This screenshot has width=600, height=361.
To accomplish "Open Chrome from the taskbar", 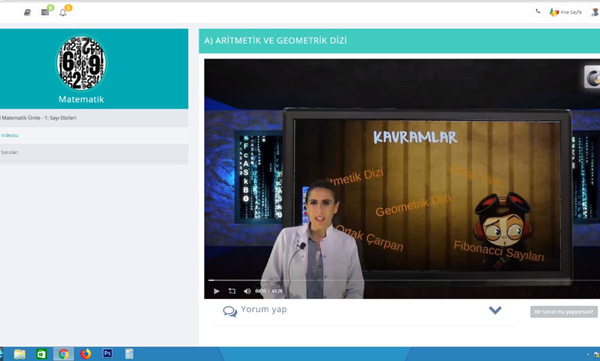I will (64, 354).
